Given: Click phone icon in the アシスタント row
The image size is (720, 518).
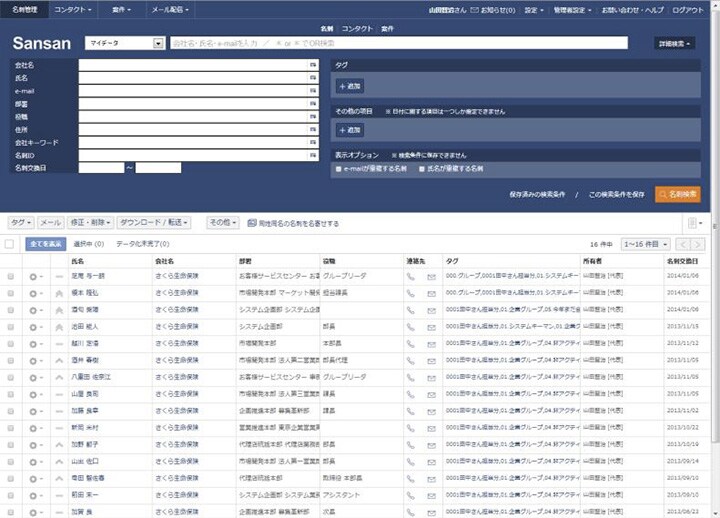Looking at the screenshot, I should (411, 495).
